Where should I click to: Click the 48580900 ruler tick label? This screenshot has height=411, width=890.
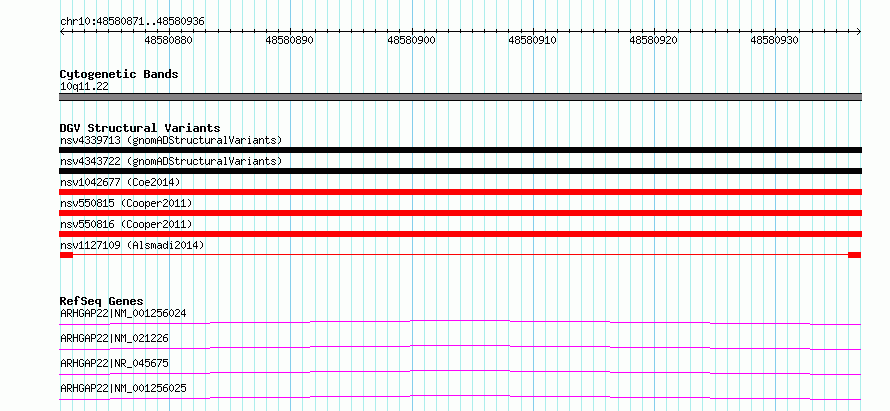pyautogui.click(x=412, y=40)
